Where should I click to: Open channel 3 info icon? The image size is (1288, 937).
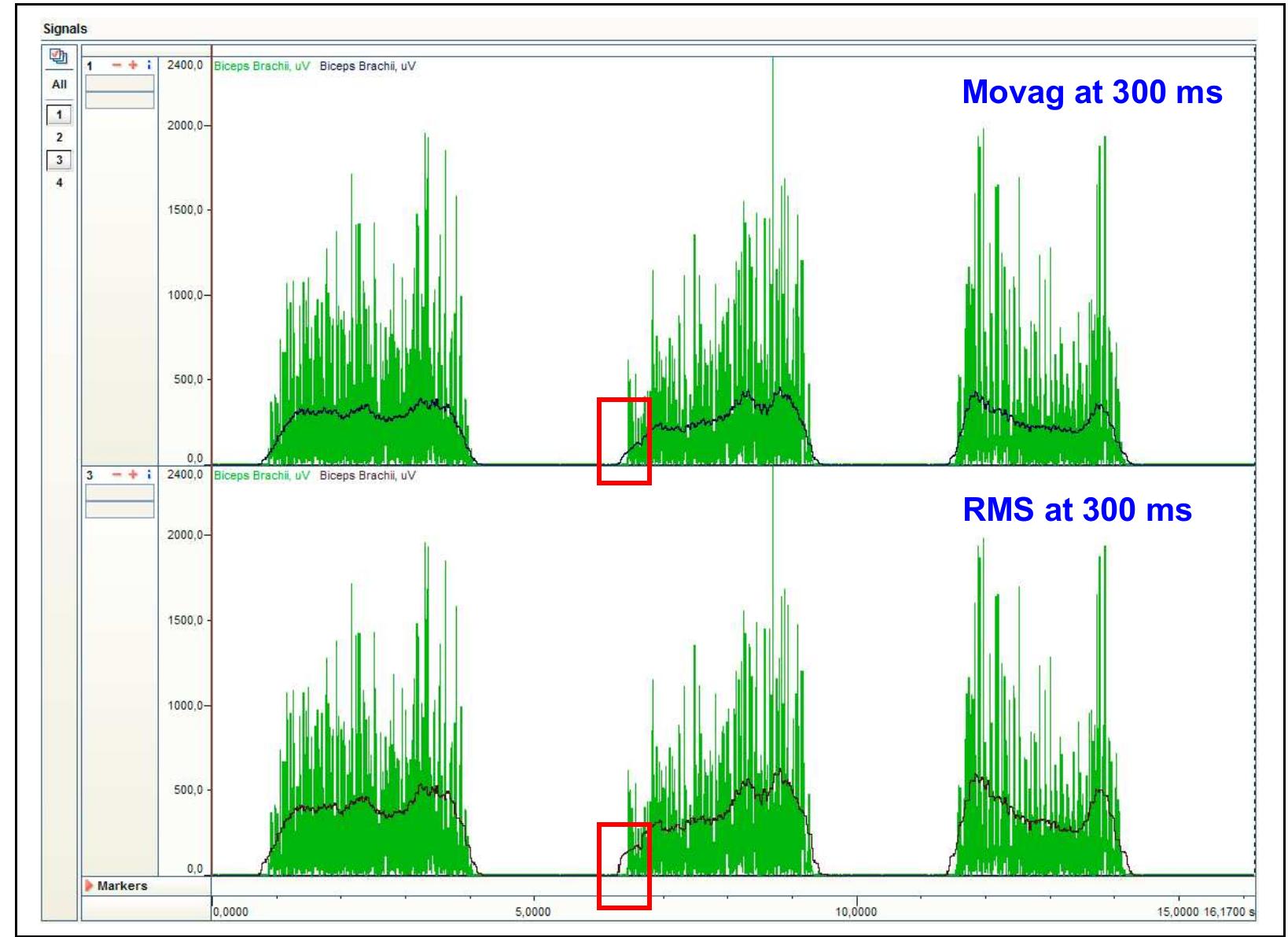pyautogui.click(x=148, y=474)
